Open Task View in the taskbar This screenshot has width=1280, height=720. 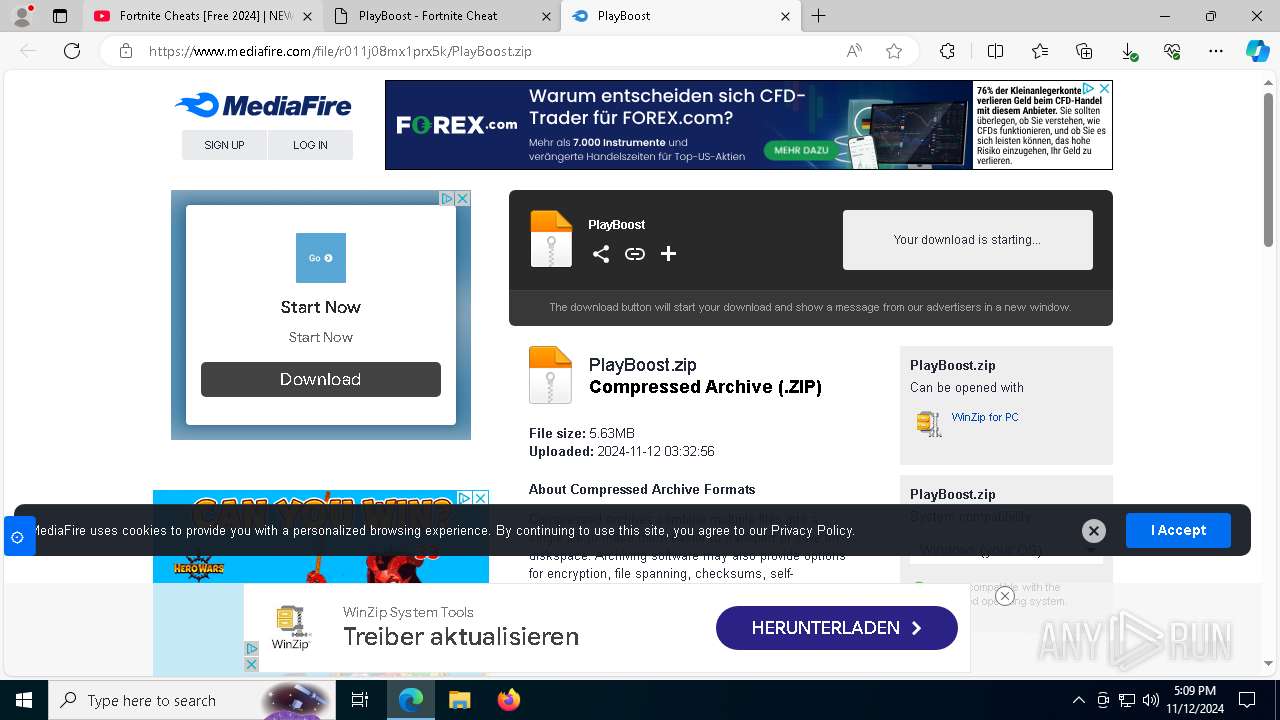[x=360, y=700]
